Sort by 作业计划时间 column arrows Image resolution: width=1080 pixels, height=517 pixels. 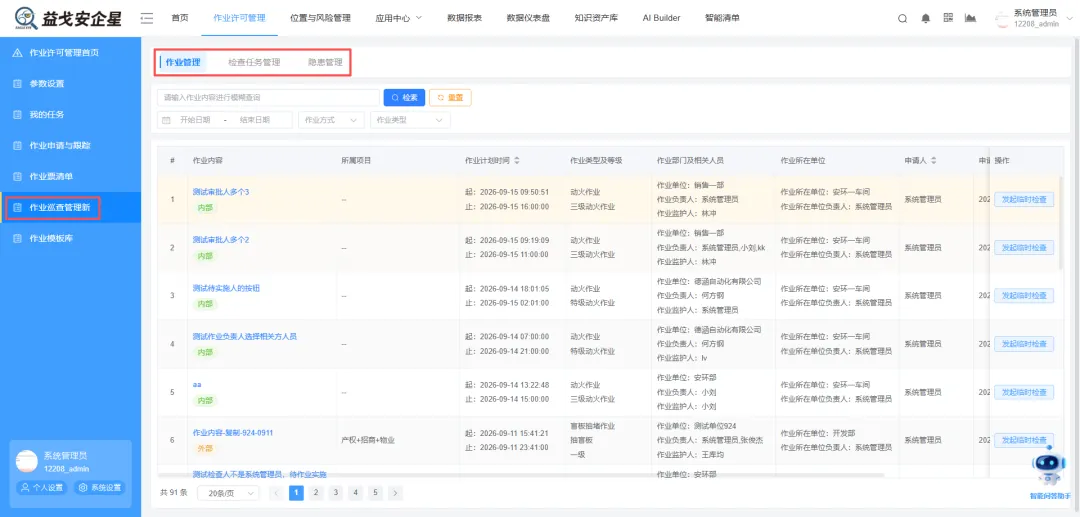pos(517,160)
